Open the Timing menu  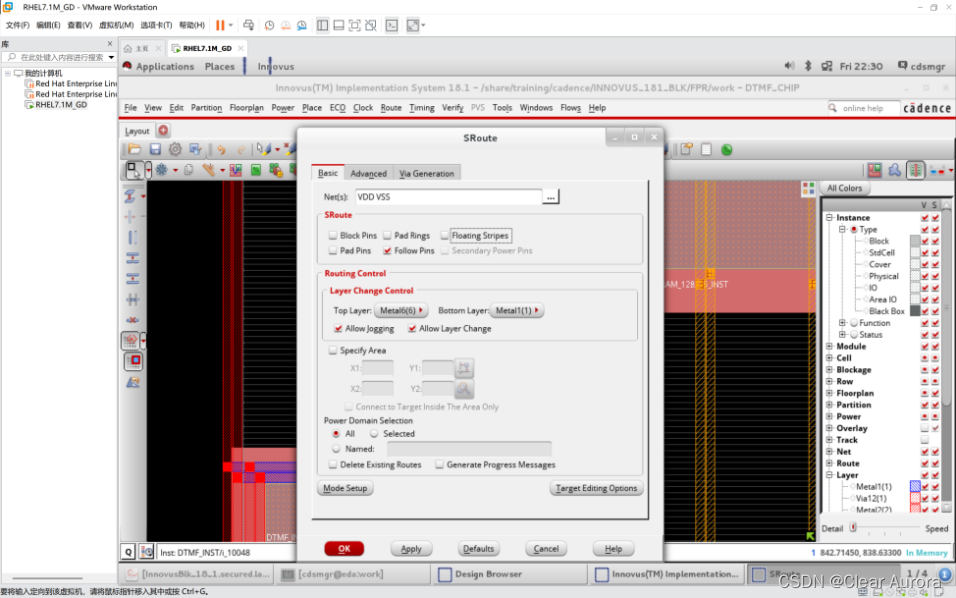(421, 108)
